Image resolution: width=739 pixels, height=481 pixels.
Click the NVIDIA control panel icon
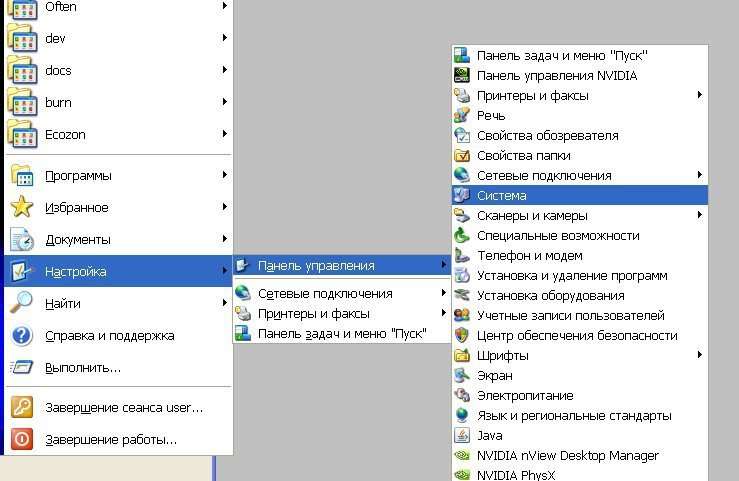(462, 75)
